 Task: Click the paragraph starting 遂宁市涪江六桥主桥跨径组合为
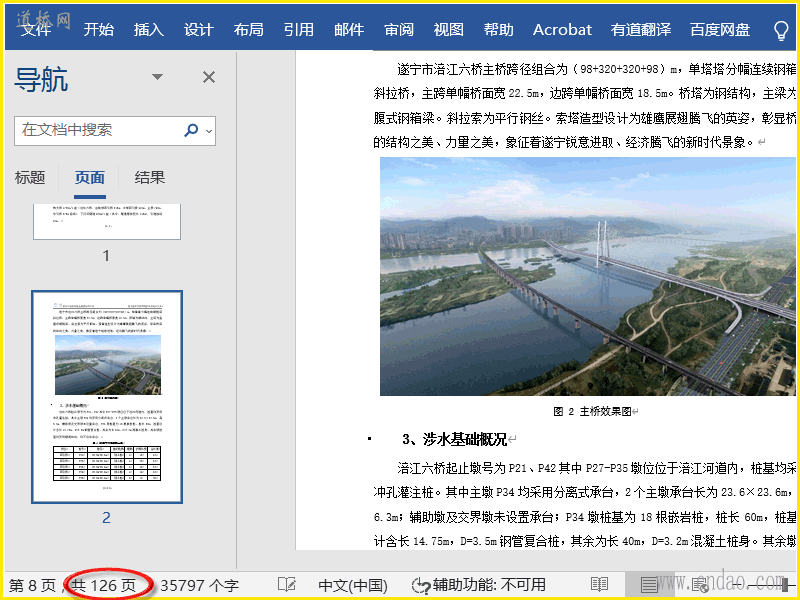pyautogui.click(x=584, y=105)
